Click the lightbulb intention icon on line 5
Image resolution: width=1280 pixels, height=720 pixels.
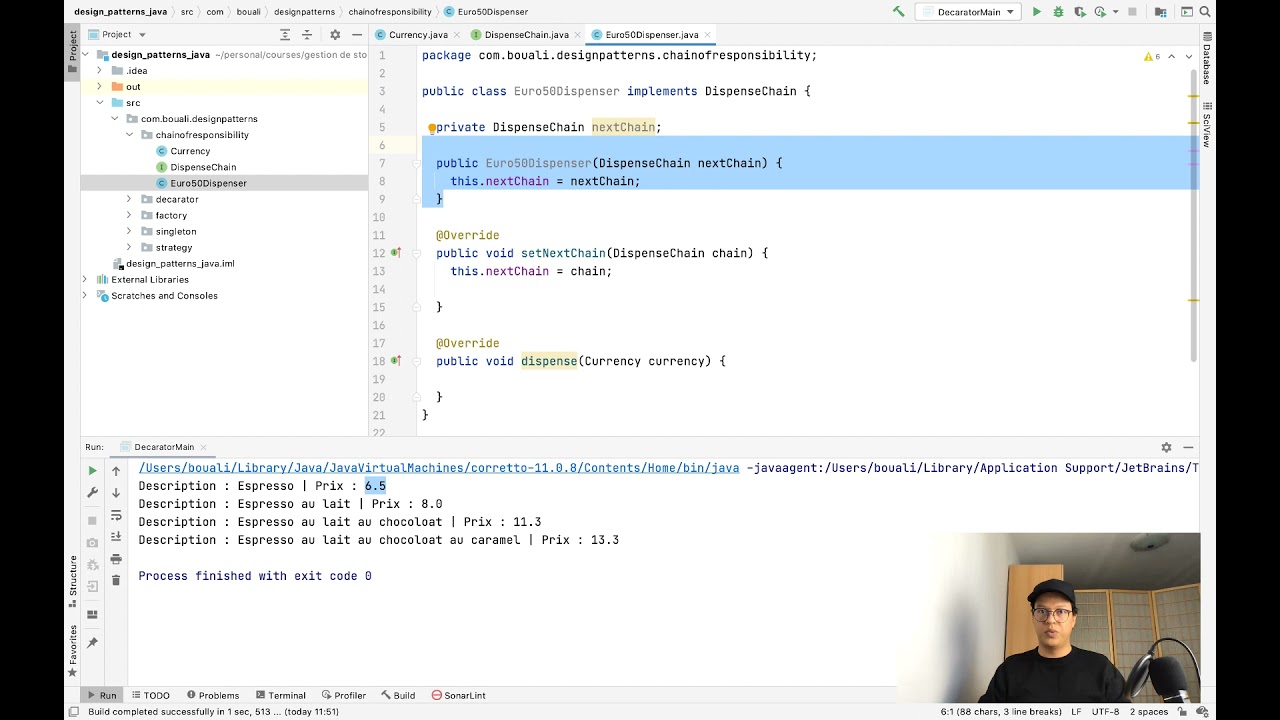tap(432, 128)
